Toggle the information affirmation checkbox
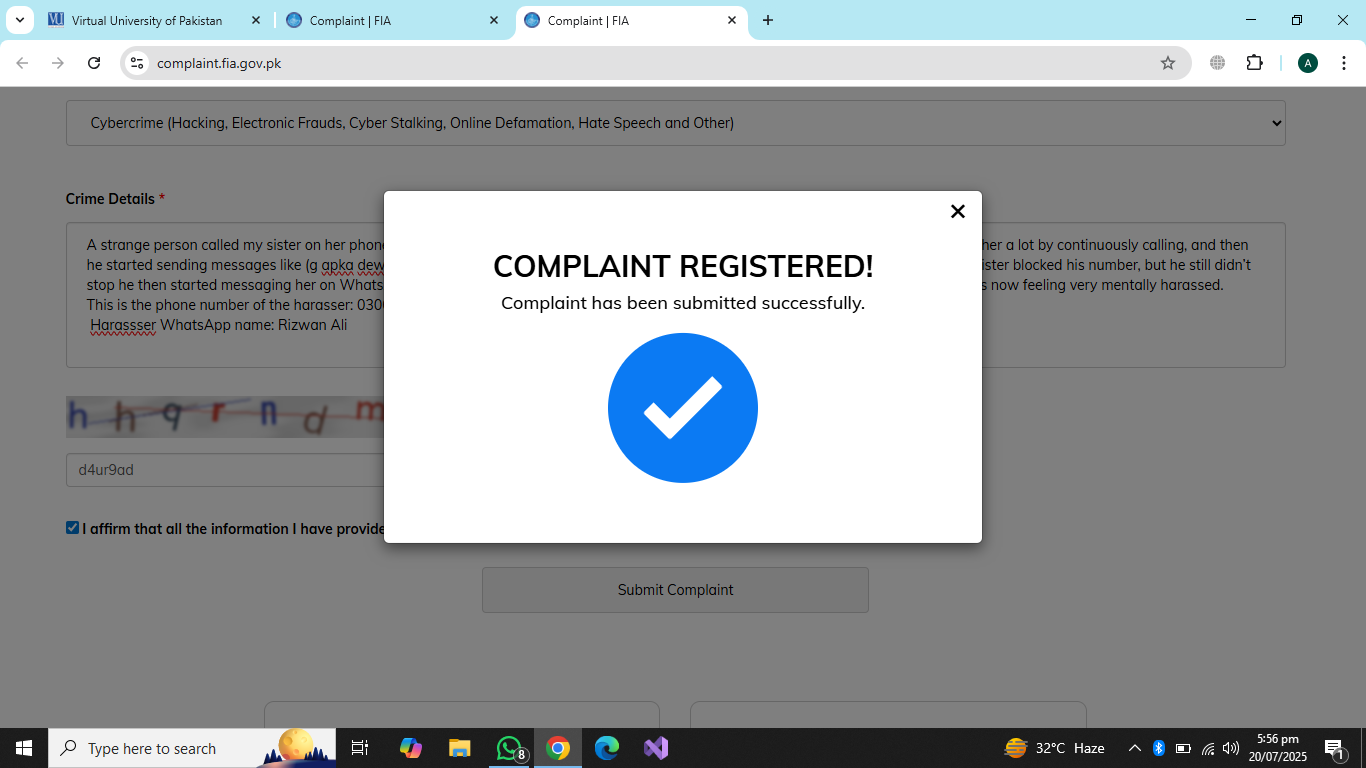The image size is (1366, 768). (x=72, y=528)
